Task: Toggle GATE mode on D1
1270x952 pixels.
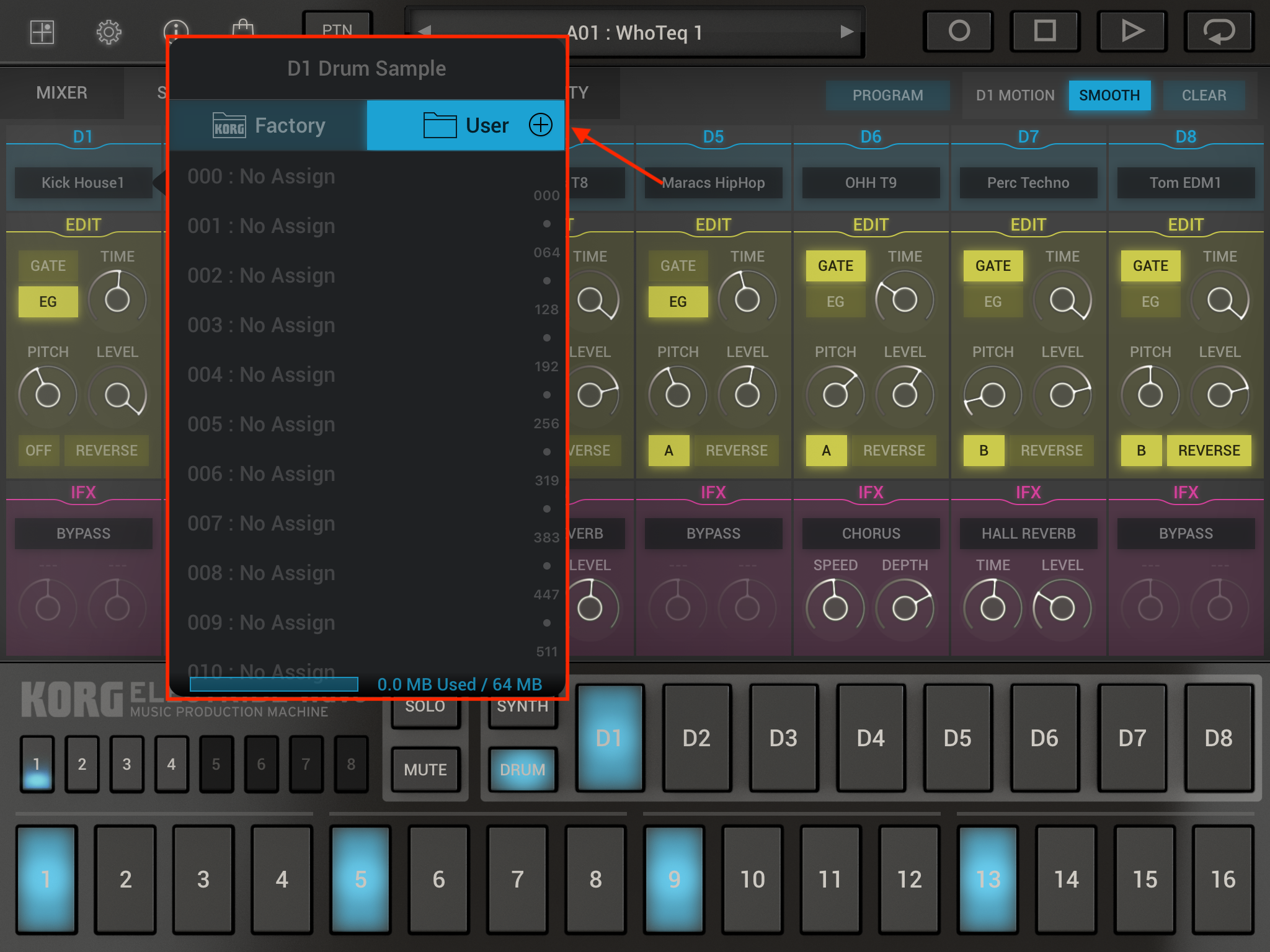Action: (48, 266)
